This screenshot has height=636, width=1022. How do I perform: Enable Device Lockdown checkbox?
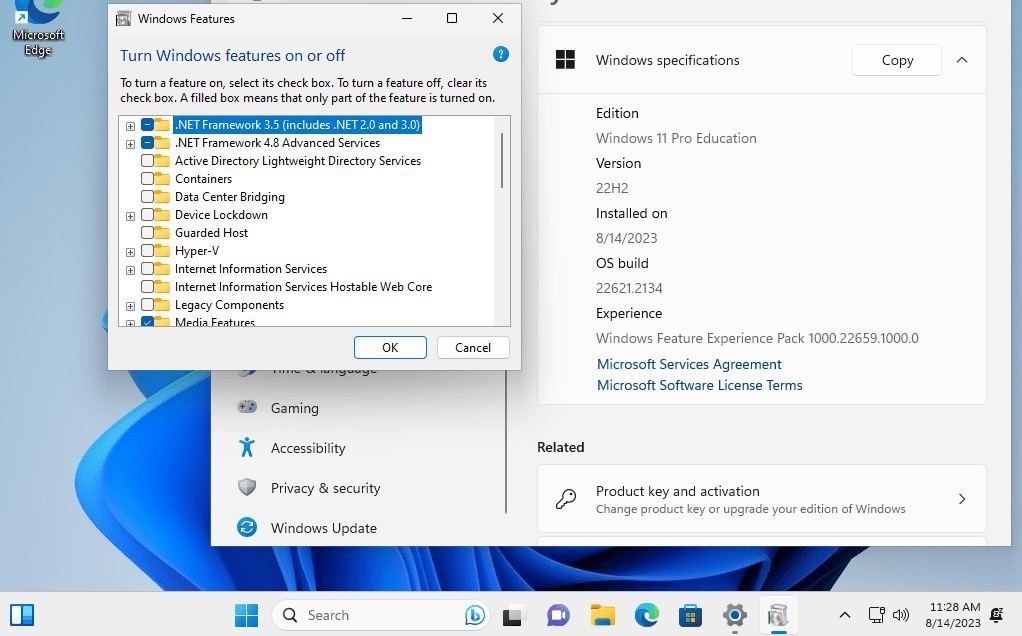(x=147, y=214)
